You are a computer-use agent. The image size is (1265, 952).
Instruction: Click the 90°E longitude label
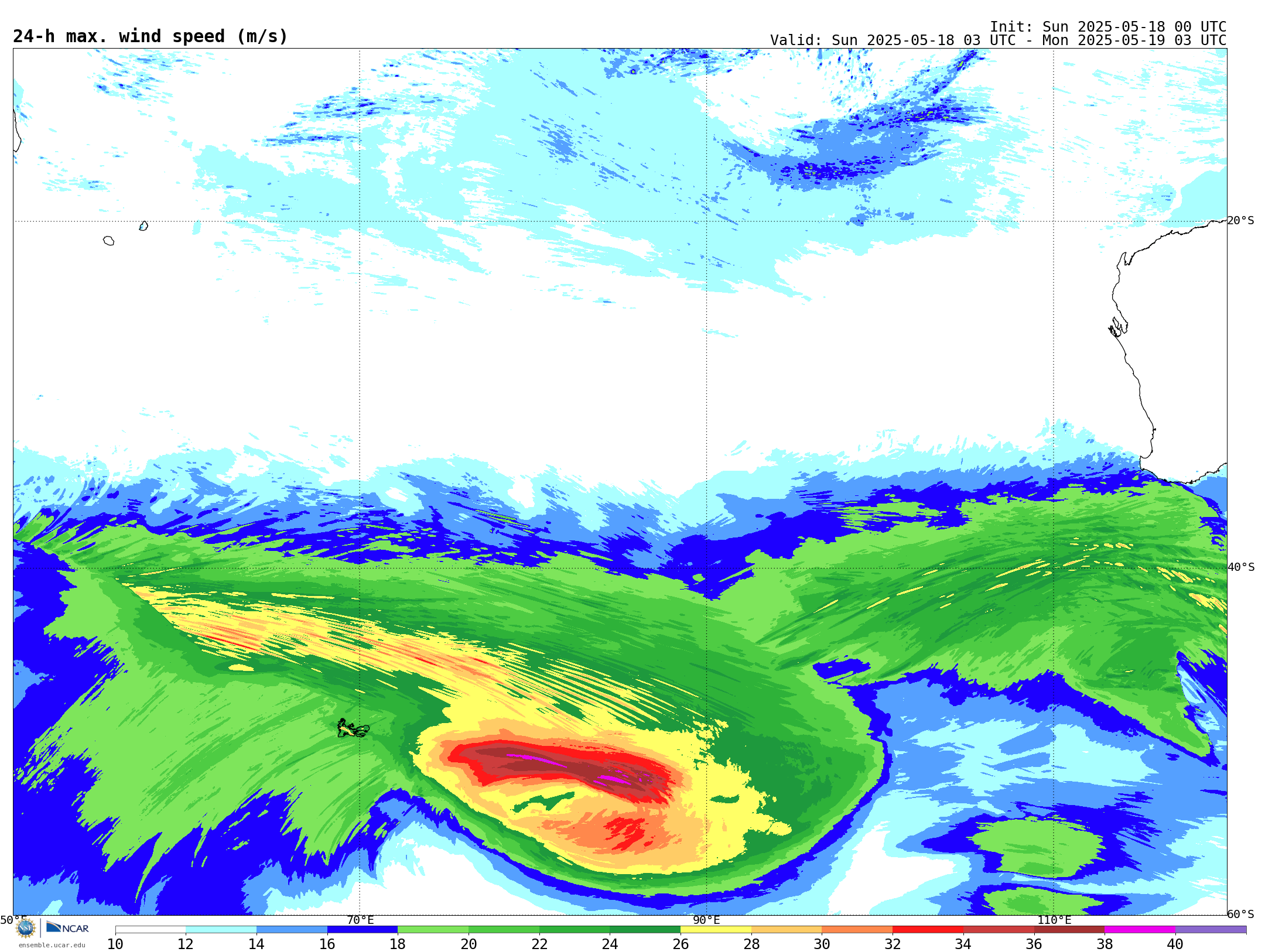click(706, 920)
